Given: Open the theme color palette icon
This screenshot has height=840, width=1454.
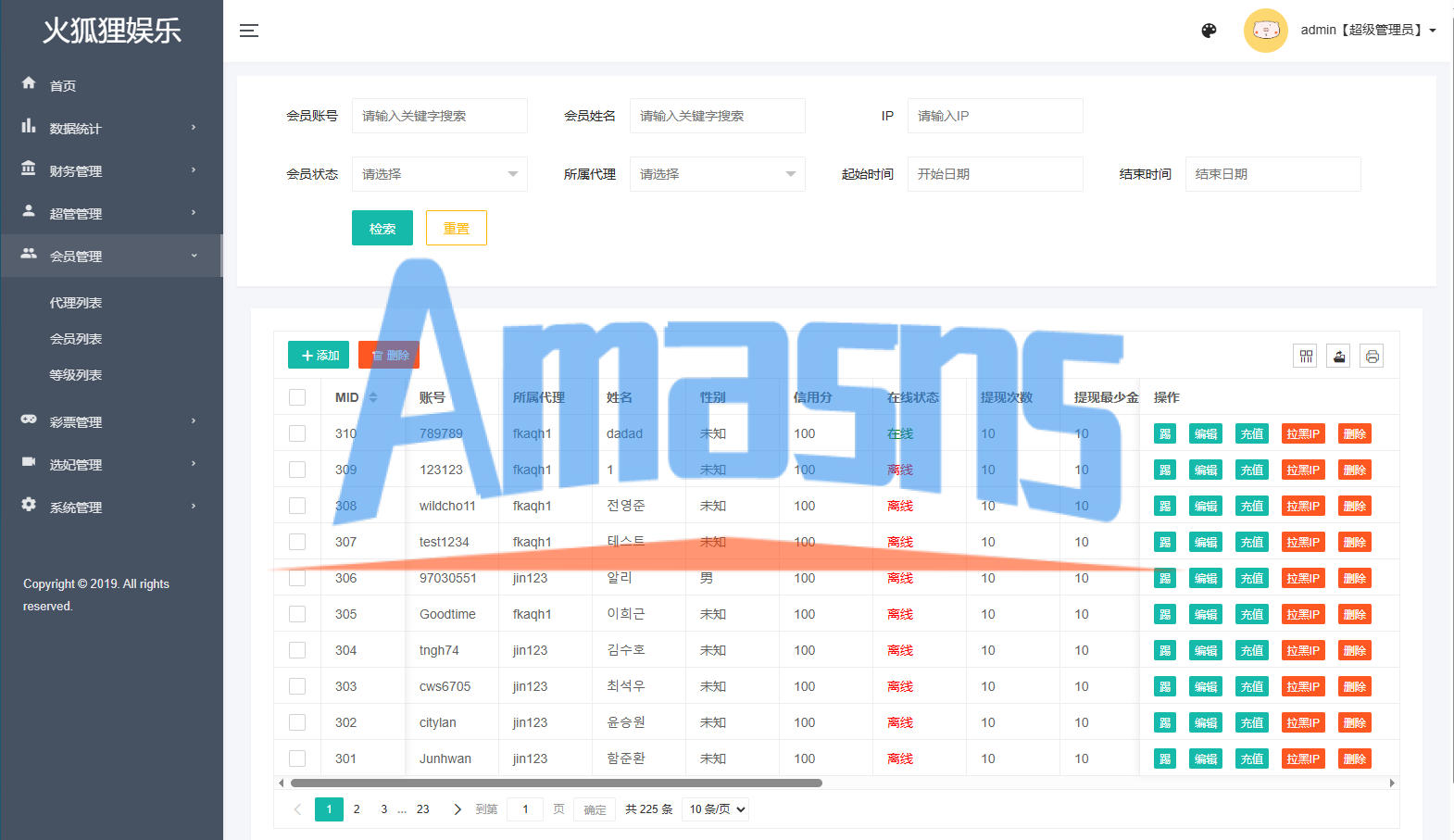Looking at the screenshot, I should click(1209, 31).
